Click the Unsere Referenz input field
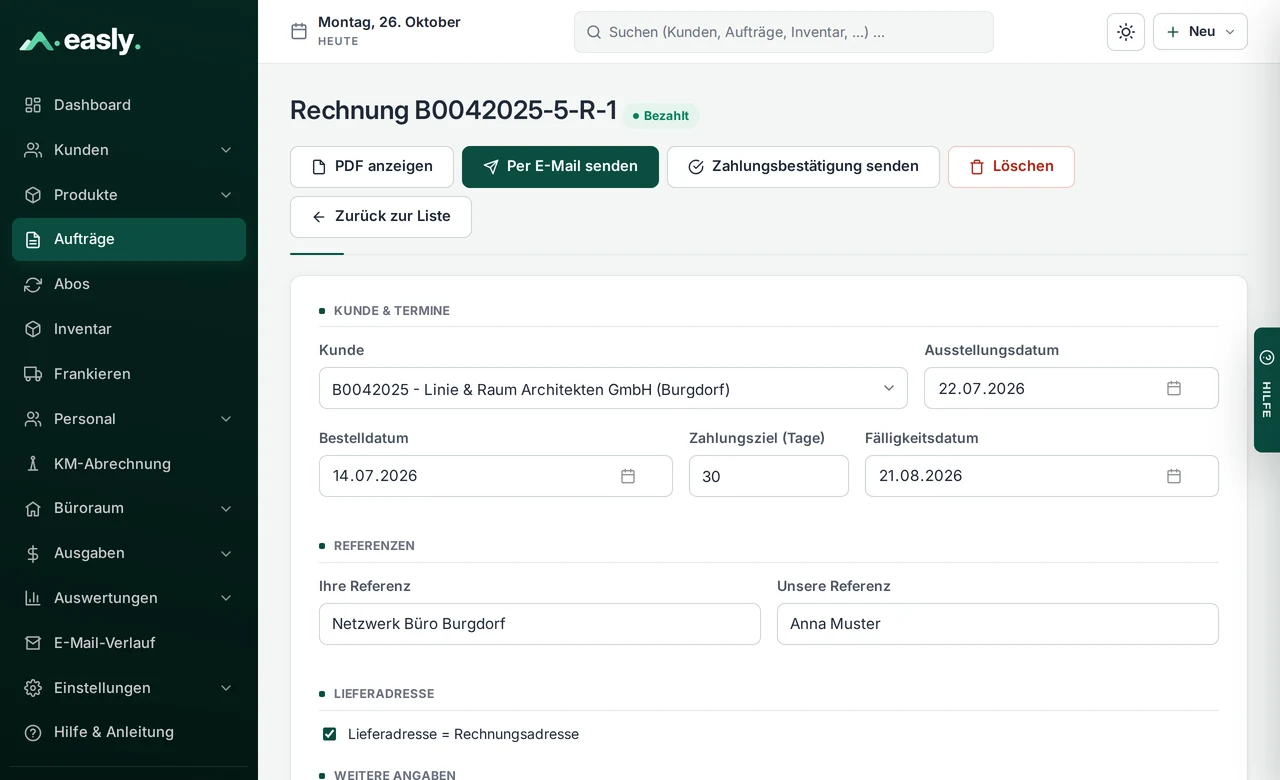 [x=998, y=624]
